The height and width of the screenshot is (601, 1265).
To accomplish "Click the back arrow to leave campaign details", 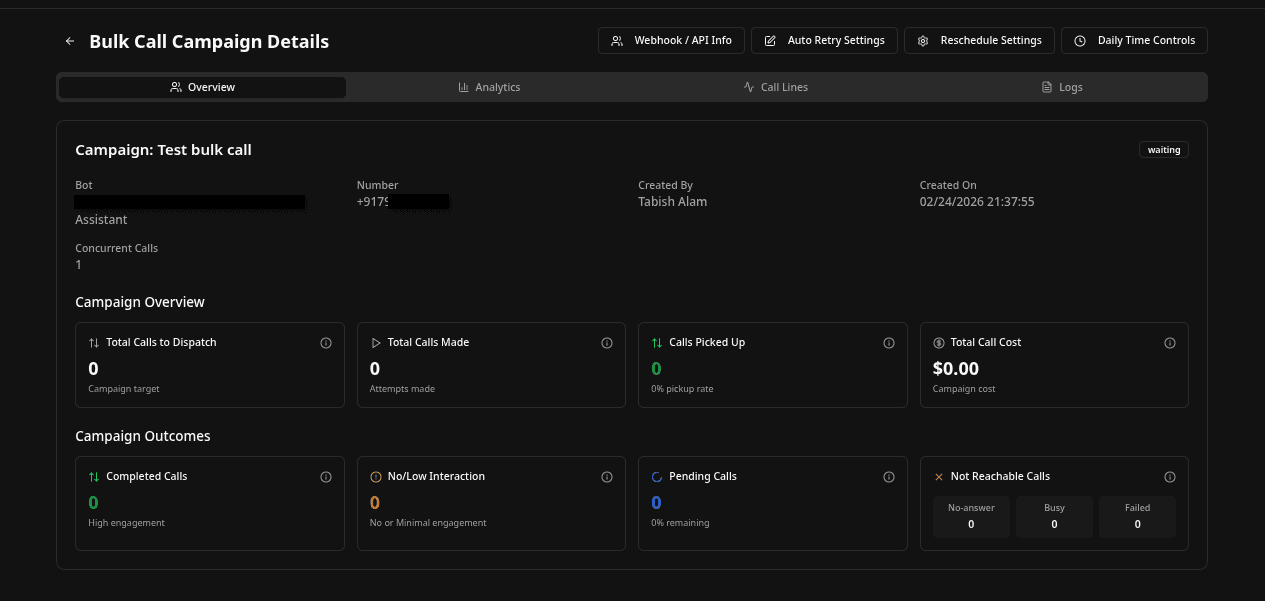I will point(69,40).
